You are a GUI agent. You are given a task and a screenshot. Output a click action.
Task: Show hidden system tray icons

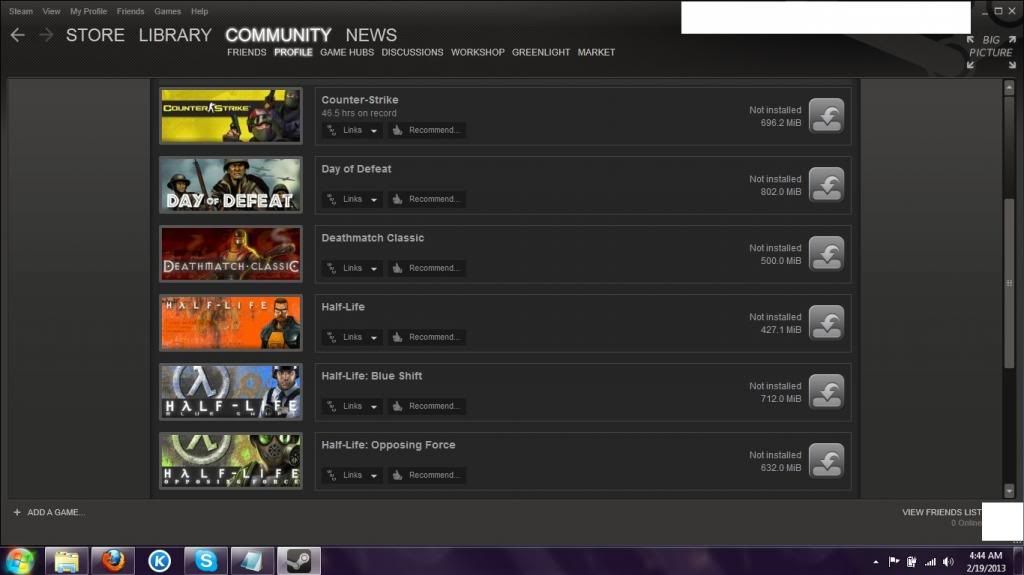point(876,562)
